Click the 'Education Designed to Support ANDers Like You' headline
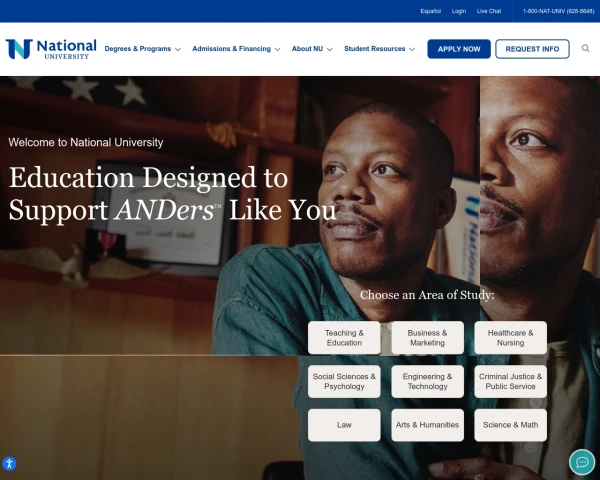The height and width of the screenshot is (480, 600). tap(172, 194)
